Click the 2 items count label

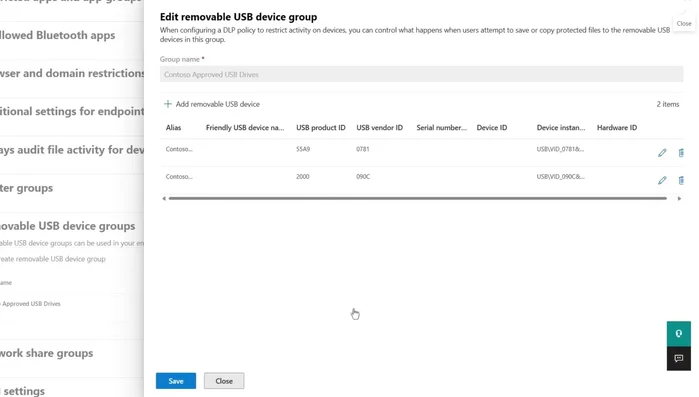point(667,104)
